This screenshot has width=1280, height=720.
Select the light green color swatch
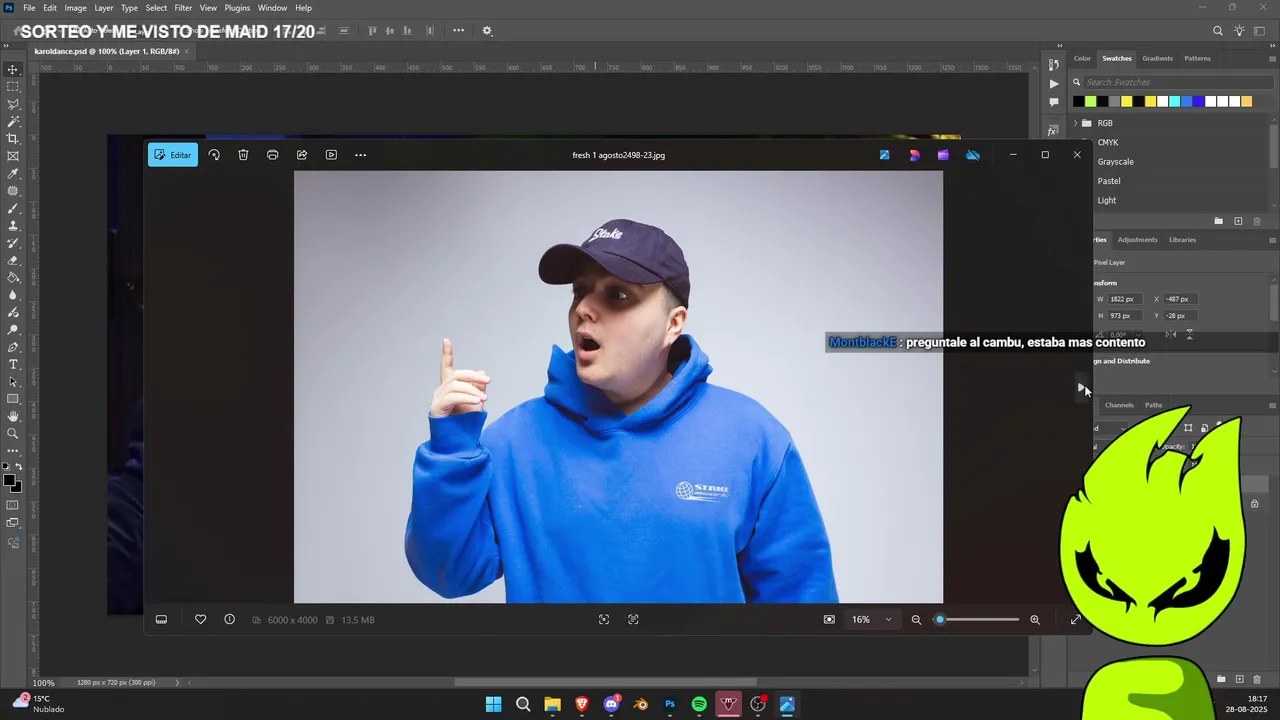point(1091,101)
